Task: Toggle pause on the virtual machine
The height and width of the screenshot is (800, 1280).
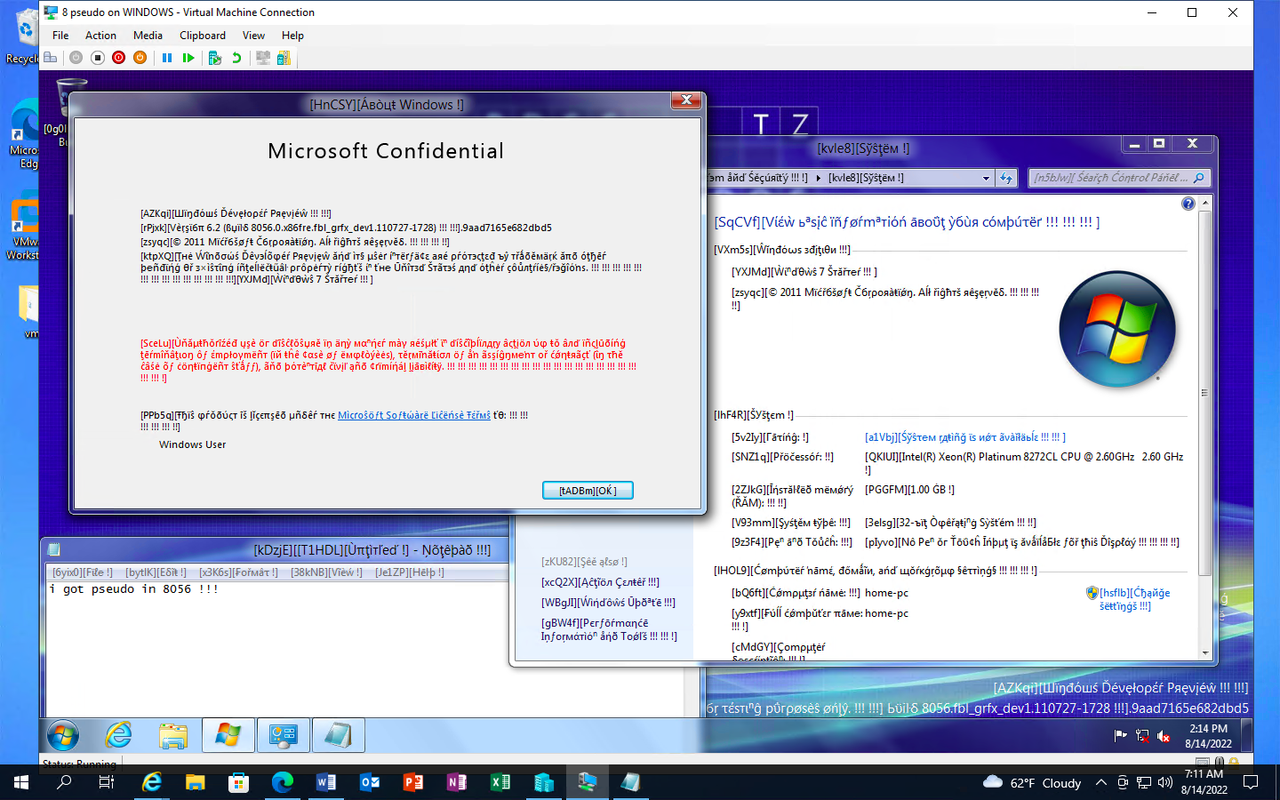Action: coord(167,58)
